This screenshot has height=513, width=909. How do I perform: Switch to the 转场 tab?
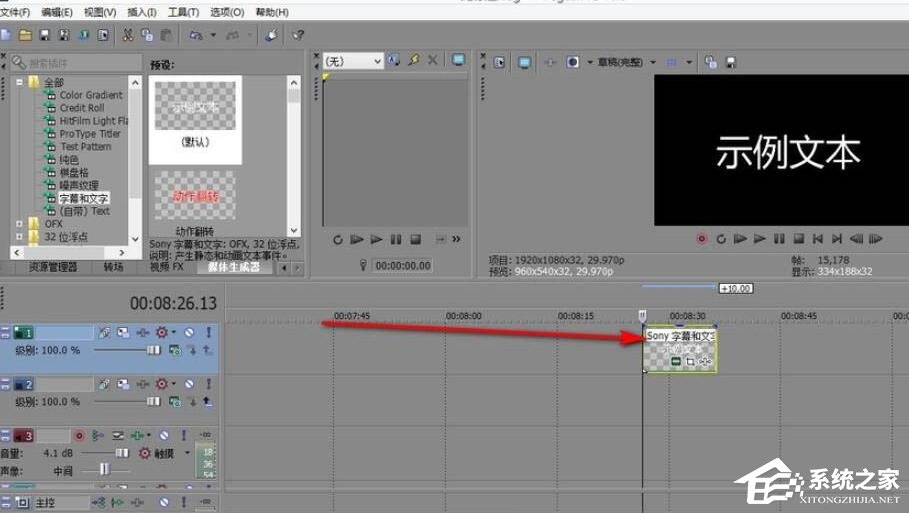tap(113, 267)
